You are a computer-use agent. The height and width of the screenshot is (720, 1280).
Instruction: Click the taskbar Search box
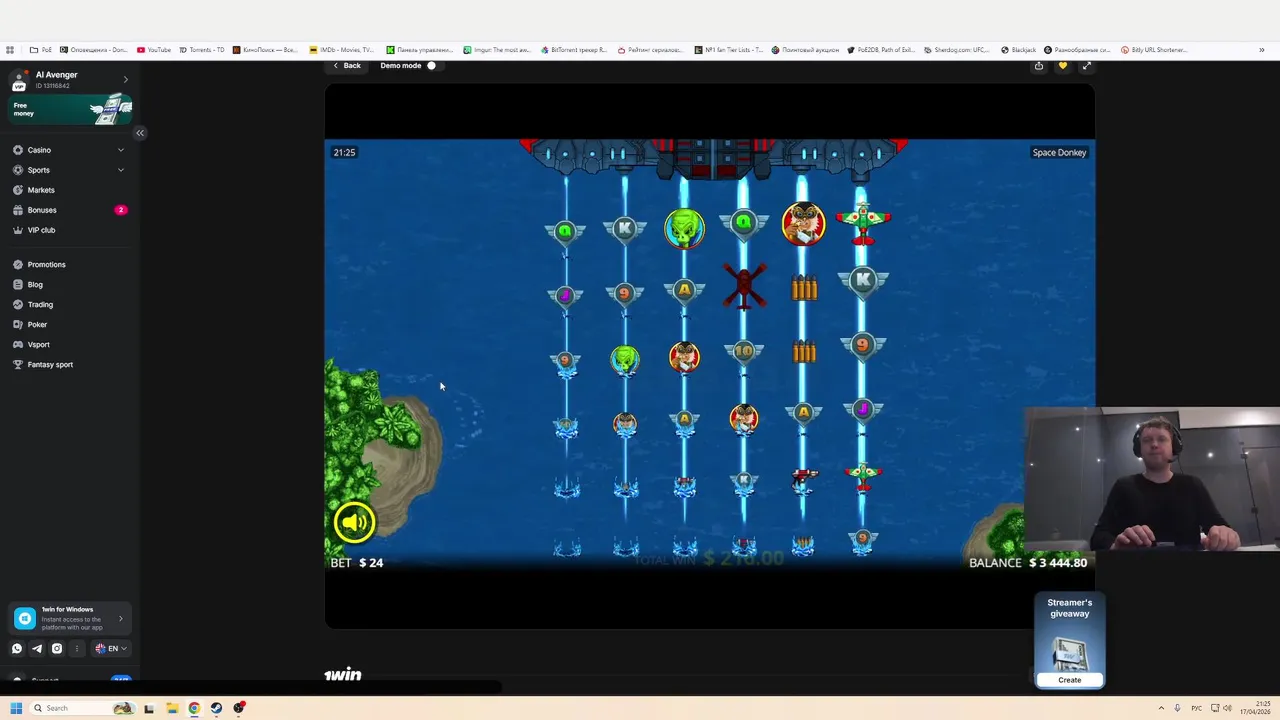84,708
